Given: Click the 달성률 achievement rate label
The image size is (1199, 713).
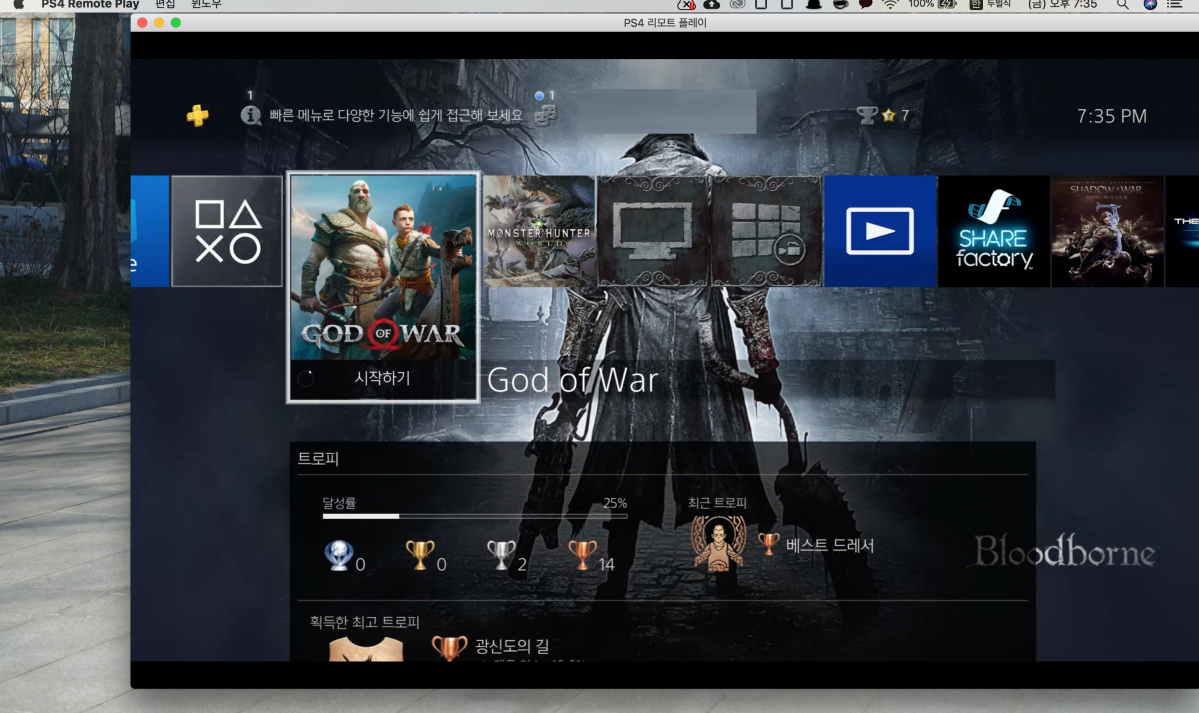Looking at the screenshot, I should click(x=339, y=503).
